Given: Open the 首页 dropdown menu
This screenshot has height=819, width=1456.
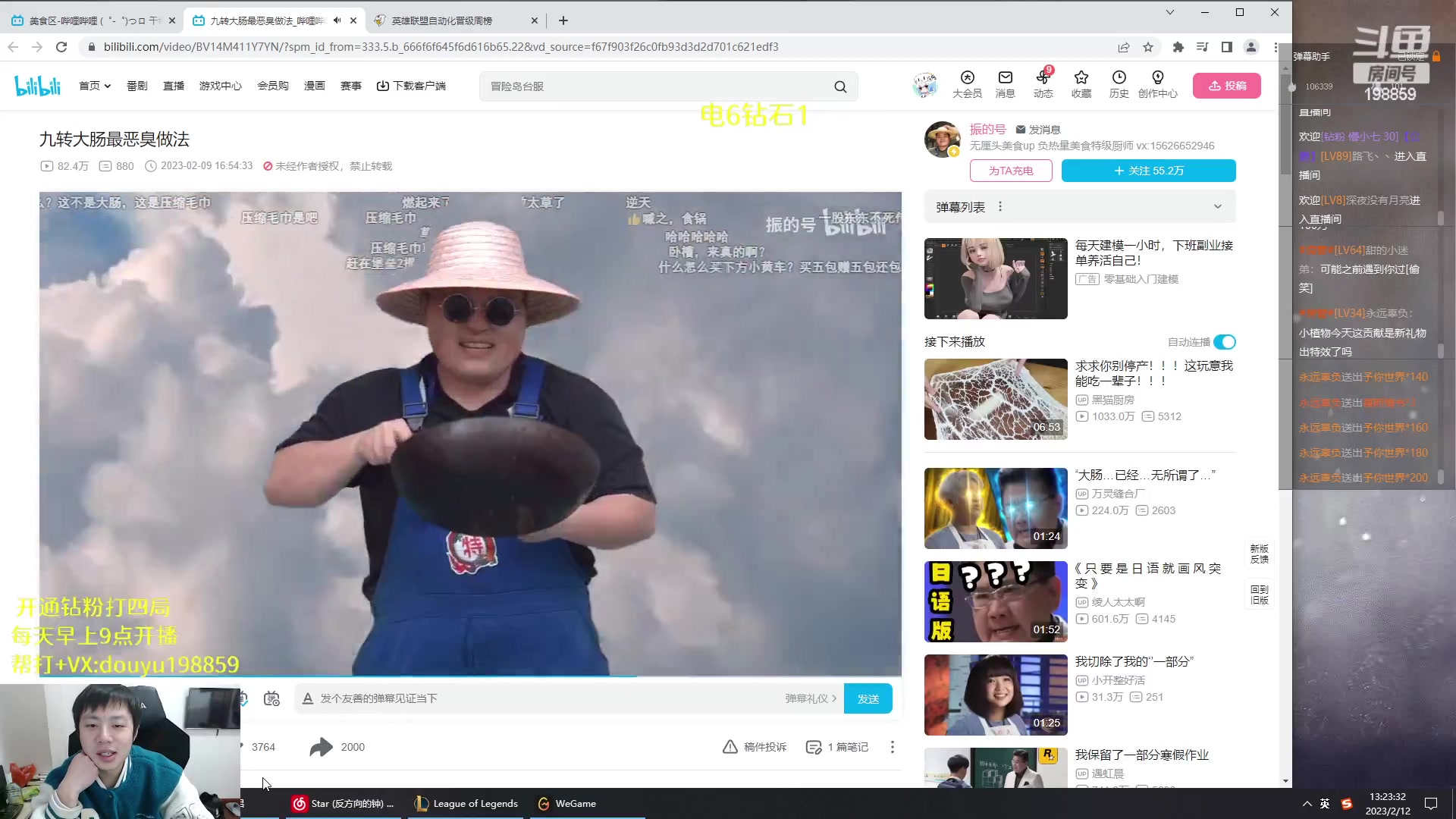Looking at the screenshot, I should click(95, 86).
